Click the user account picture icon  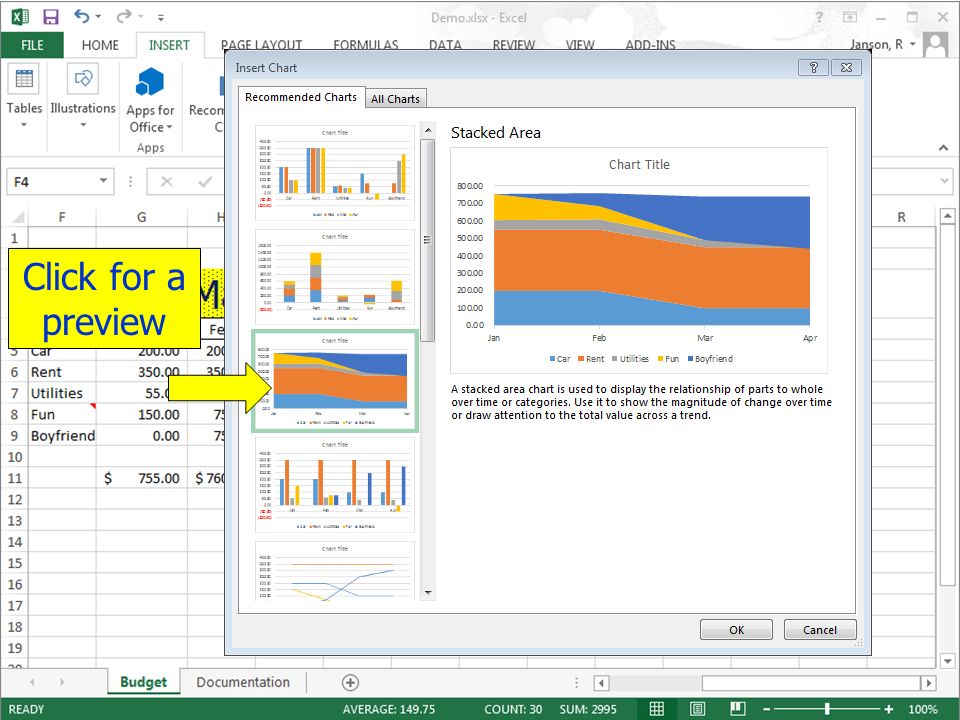935,45
